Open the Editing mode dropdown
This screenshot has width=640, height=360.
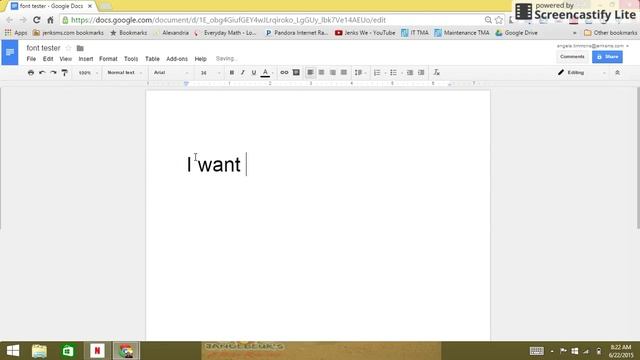tap(581, 73)
